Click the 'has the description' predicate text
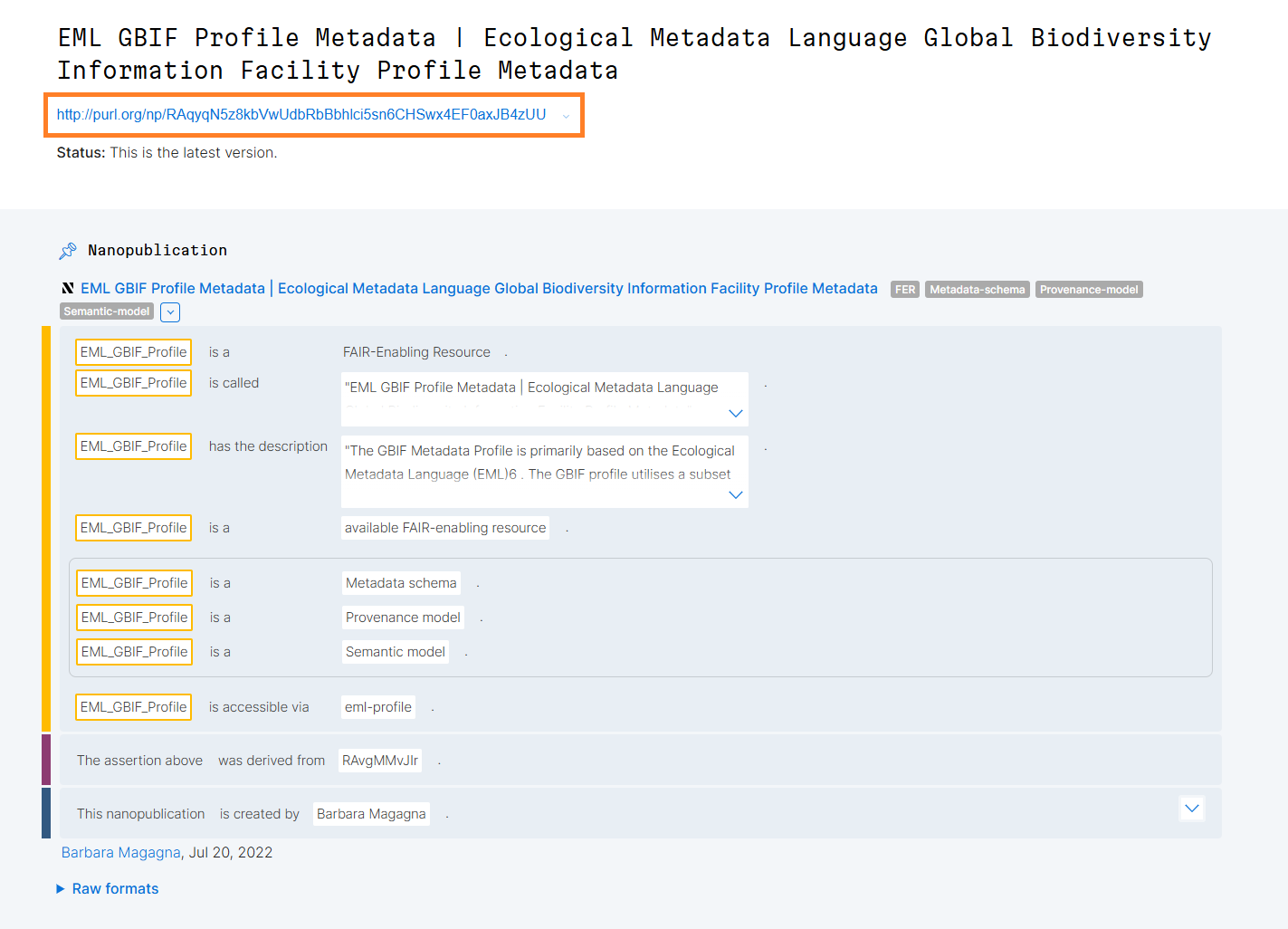Screen dimensions: 1288x929 (x=268, y=446)
